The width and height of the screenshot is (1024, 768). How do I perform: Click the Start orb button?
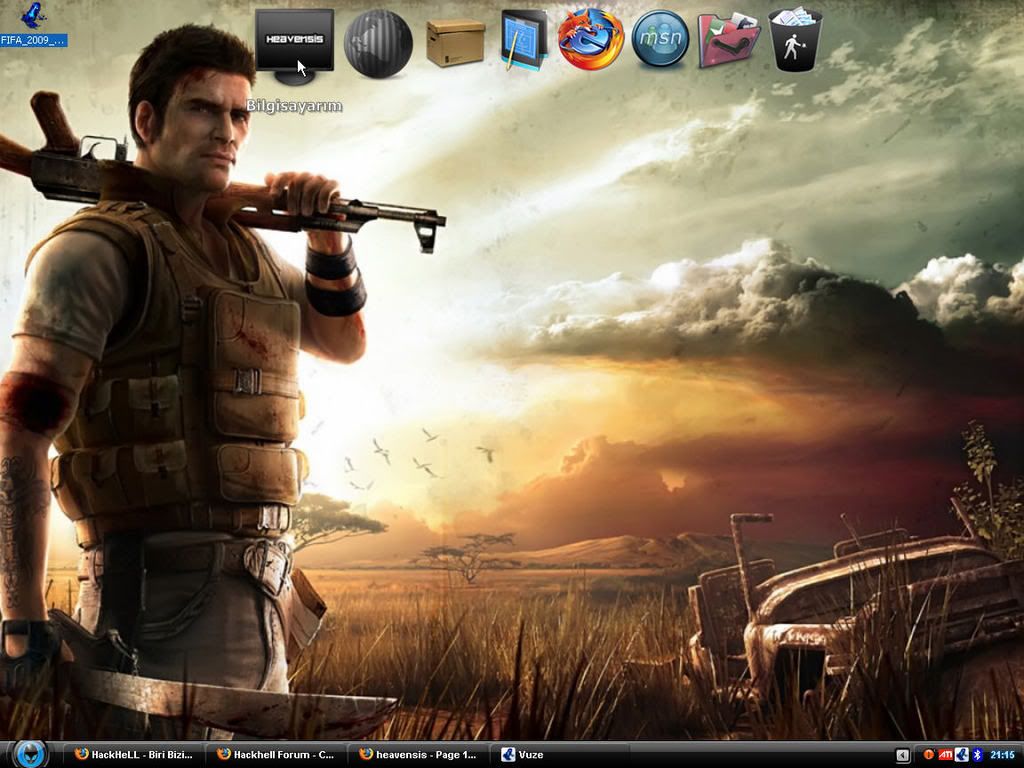pyautogui.click(x=31, y=753)
